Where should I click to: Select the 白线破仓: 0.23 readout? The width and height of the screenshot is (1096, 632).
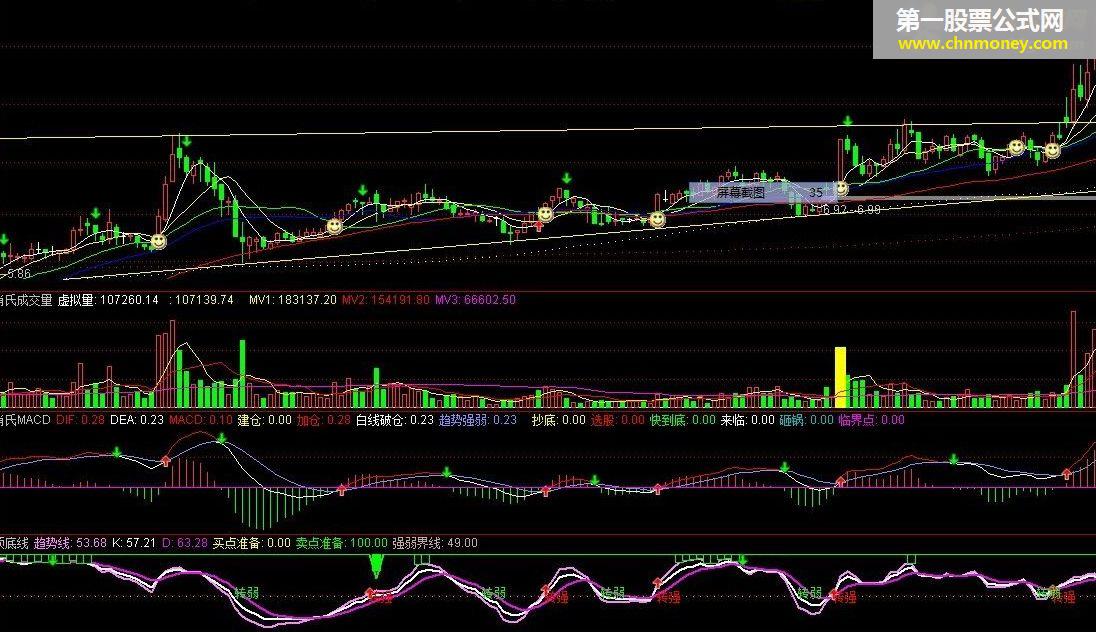pos(395,420)
